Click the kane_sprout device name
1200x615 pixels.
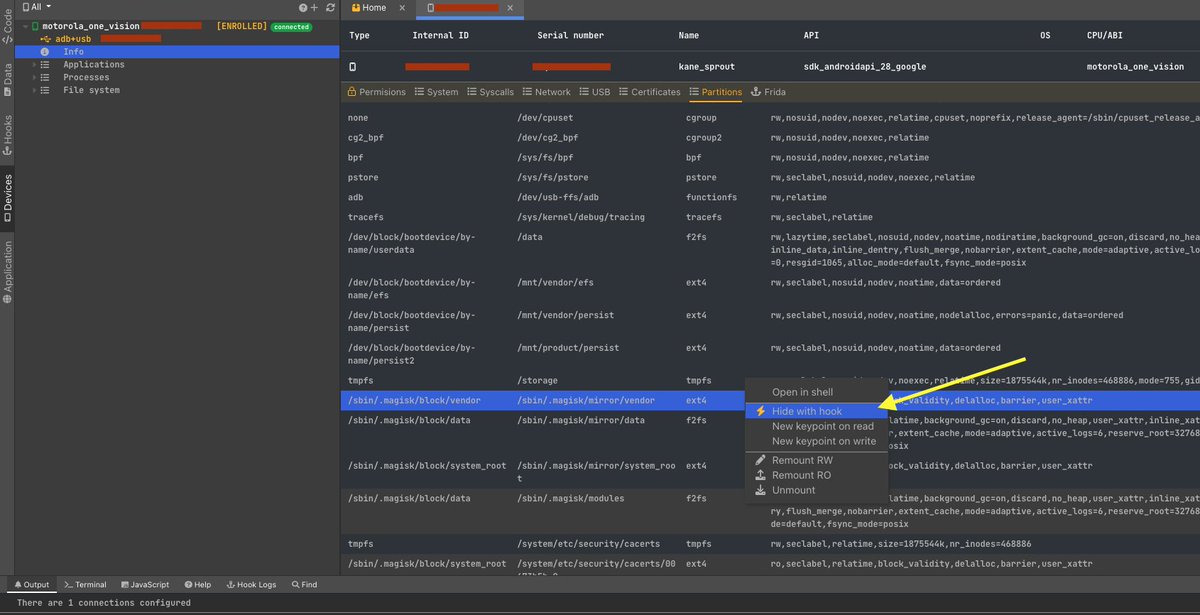pyautogui.click(x=707, y=67)
